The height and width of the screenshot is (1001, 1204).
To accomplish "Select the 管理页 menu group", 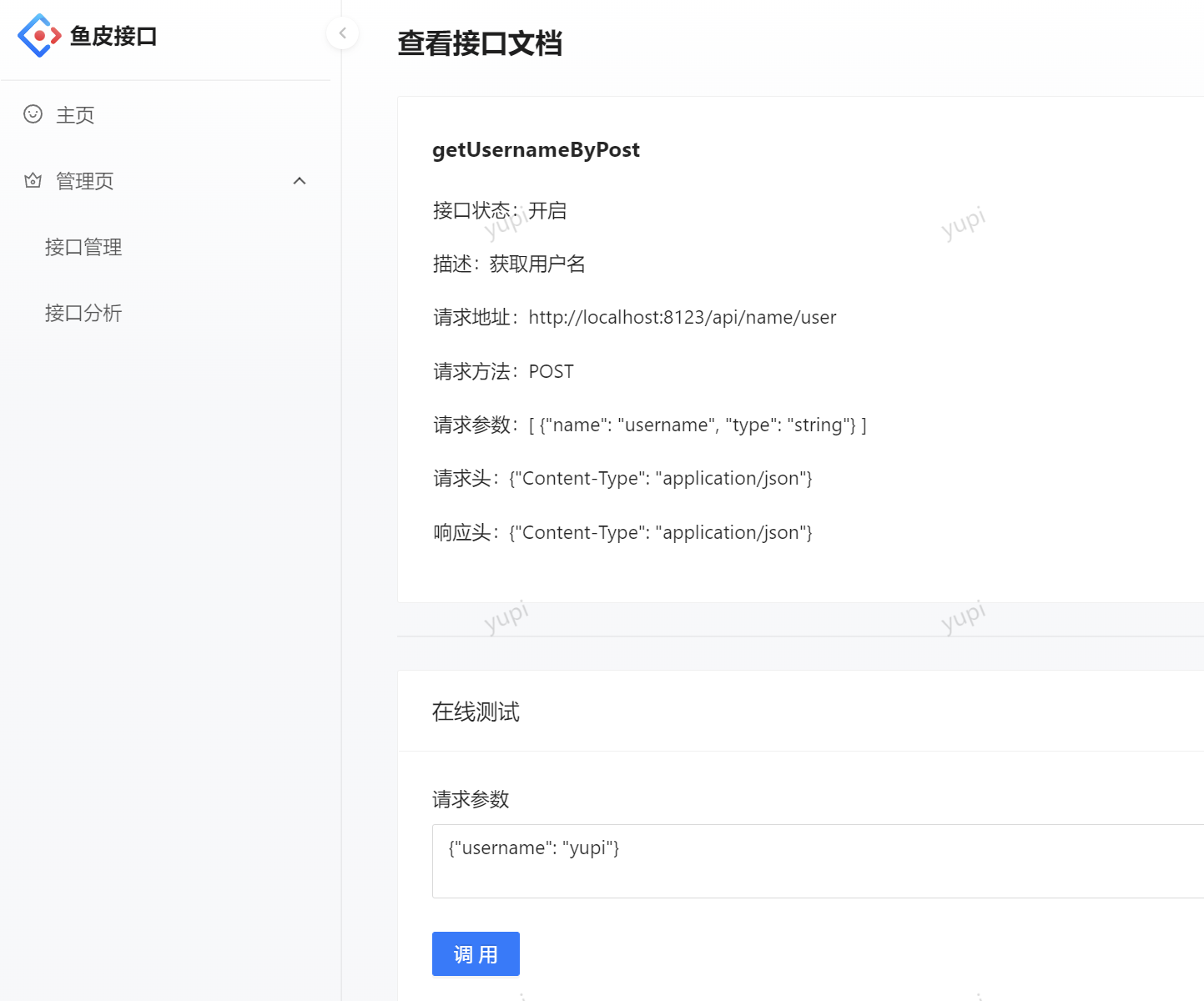I will pyautogui.click(x=84, y=181).
